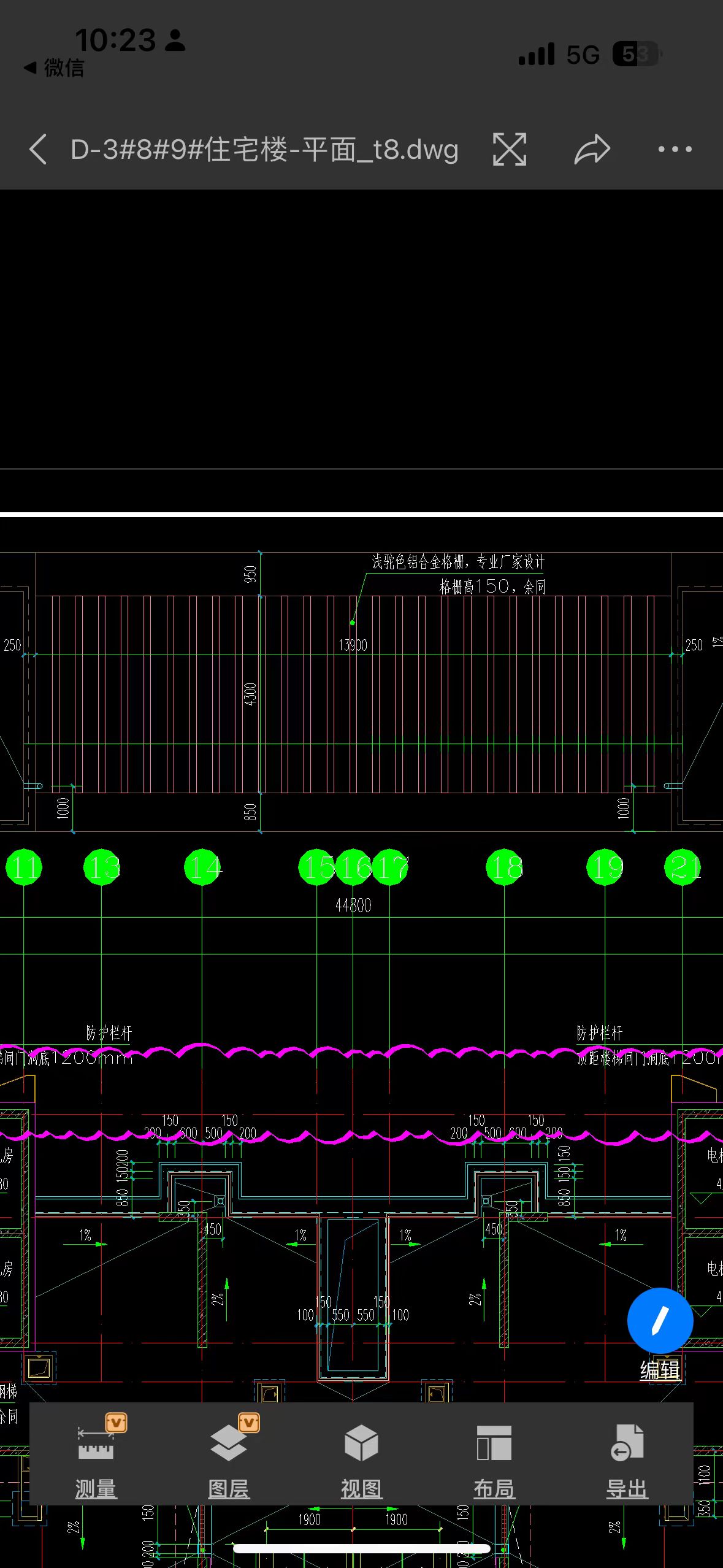Tap the back chevron beside the file name
Viewport: 723px width, 1568px height.
point(38,149)
